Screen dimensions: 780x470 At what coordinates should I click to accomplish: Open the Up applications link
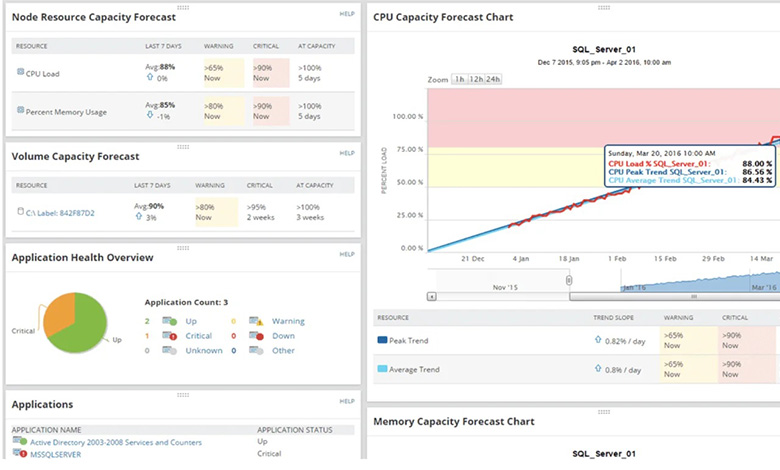pyautogui.click(x=191, y=321)
